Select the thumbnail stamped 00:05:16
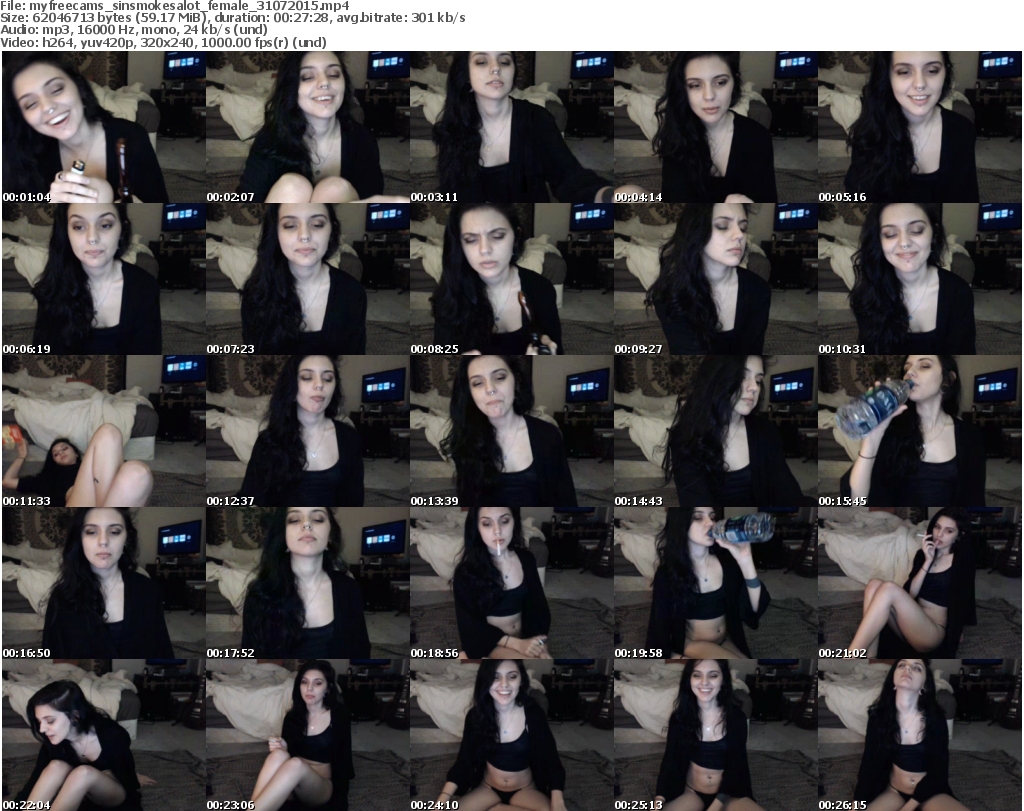Viewport: 1024px width, 811px height. click(920, 127)
